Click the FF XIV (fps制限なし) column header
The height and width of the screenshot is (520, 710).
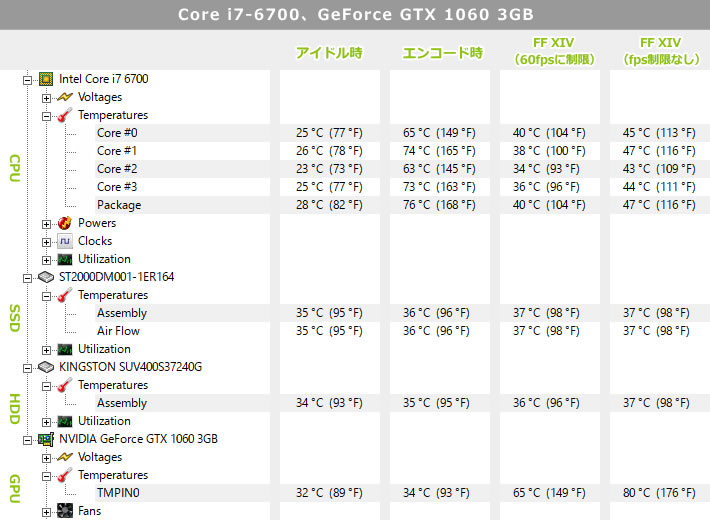[661, 51]
